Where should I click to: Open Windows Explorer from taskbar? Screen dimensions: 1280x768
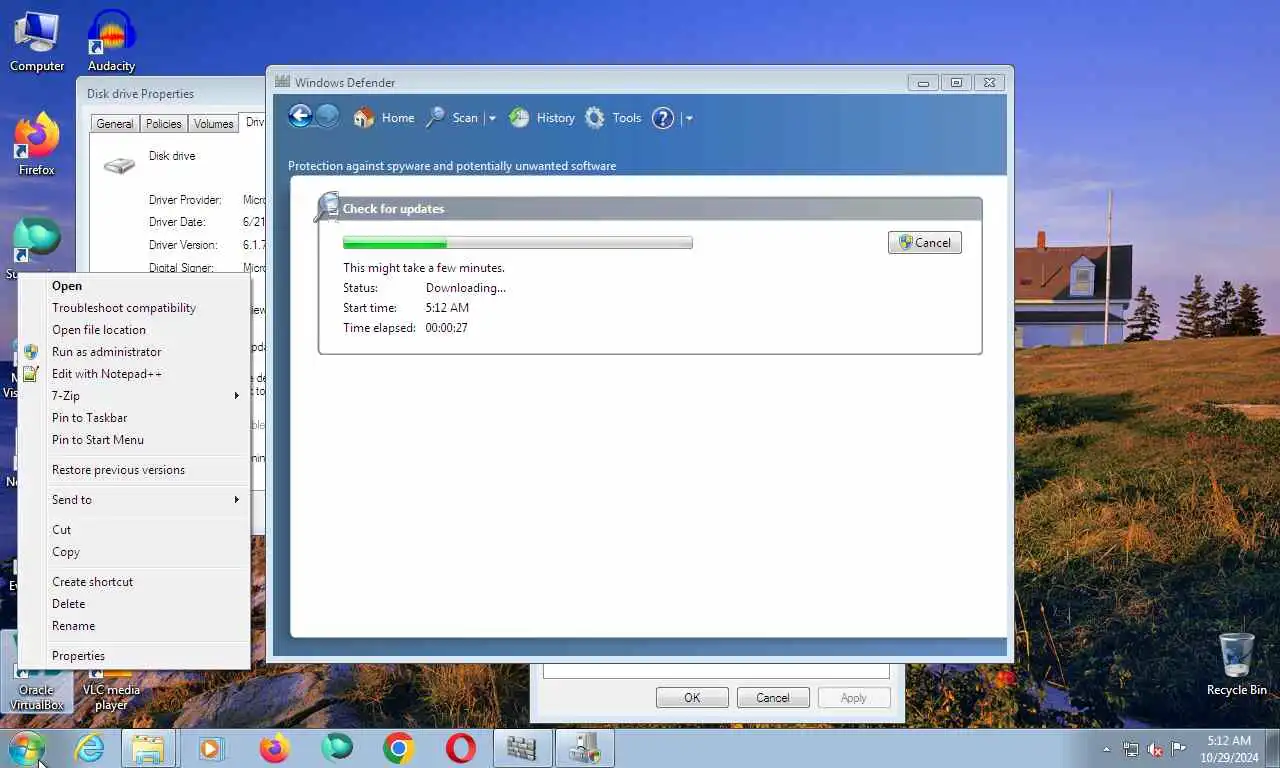point(148,748)
